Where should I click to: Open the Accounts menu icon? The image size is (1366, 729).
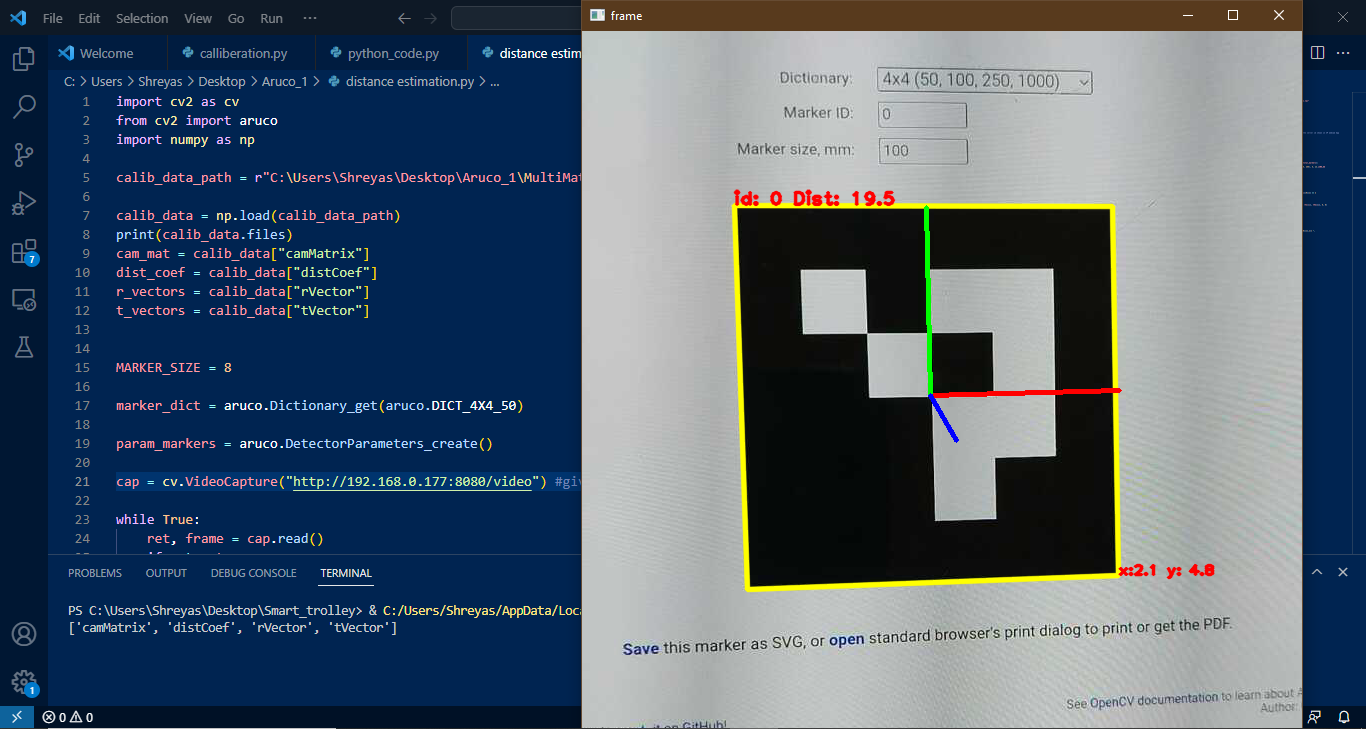pyautogui.click(x=23, y=634)
